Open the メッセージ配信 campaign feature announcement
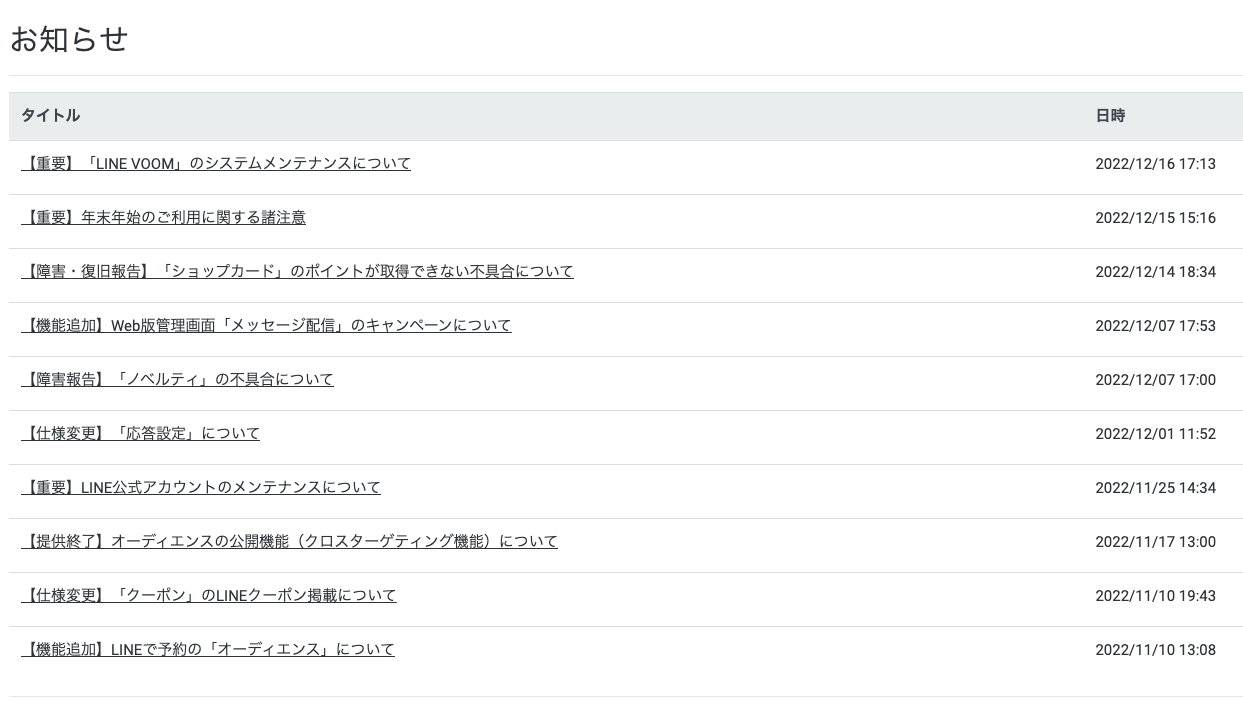Screen dimensions: 1243x726 pyautogui.click(x=266, y=326)
